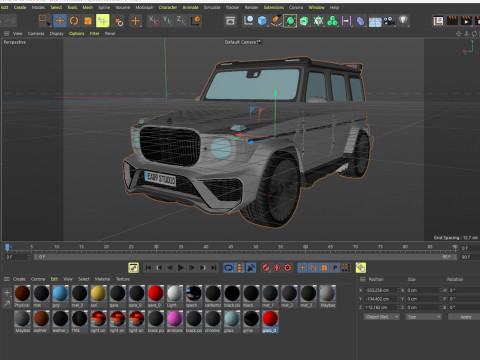
Task: Open the Window menu
Action: [x=316, y=7]
